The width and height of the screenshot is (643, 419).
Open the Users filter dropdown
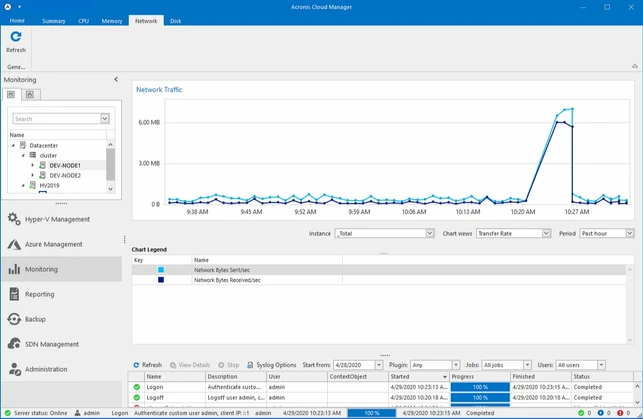click(x=601, y=365)
